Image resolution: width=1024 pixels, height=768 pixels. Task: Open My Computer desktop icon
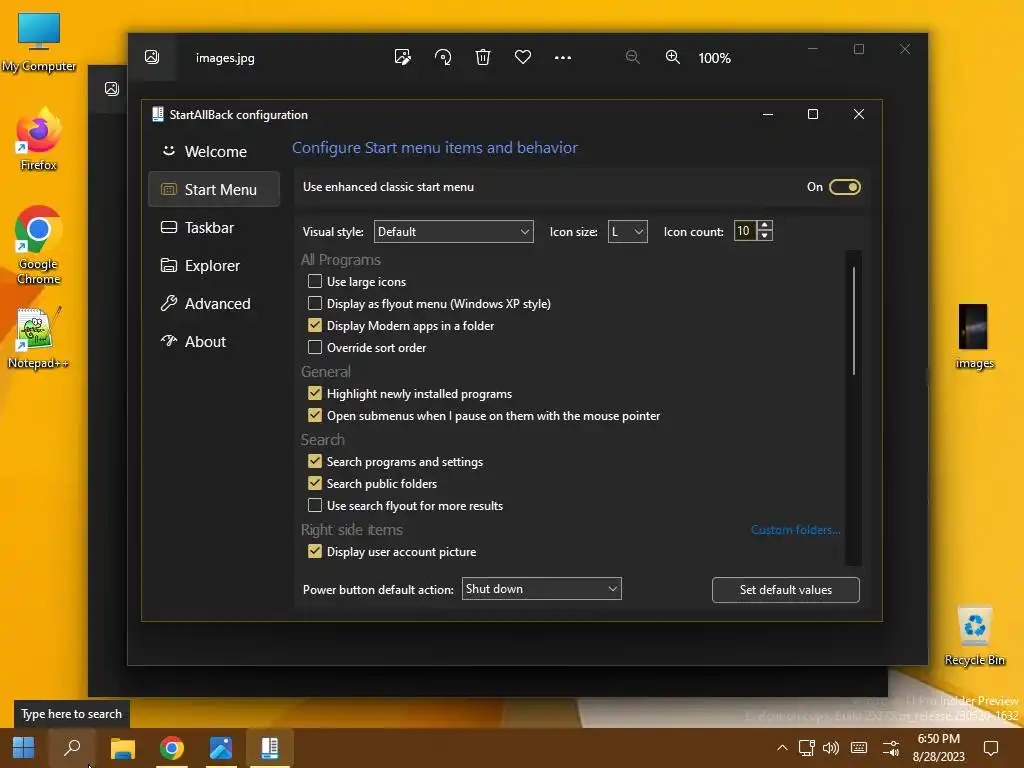(x=39, y=41)
